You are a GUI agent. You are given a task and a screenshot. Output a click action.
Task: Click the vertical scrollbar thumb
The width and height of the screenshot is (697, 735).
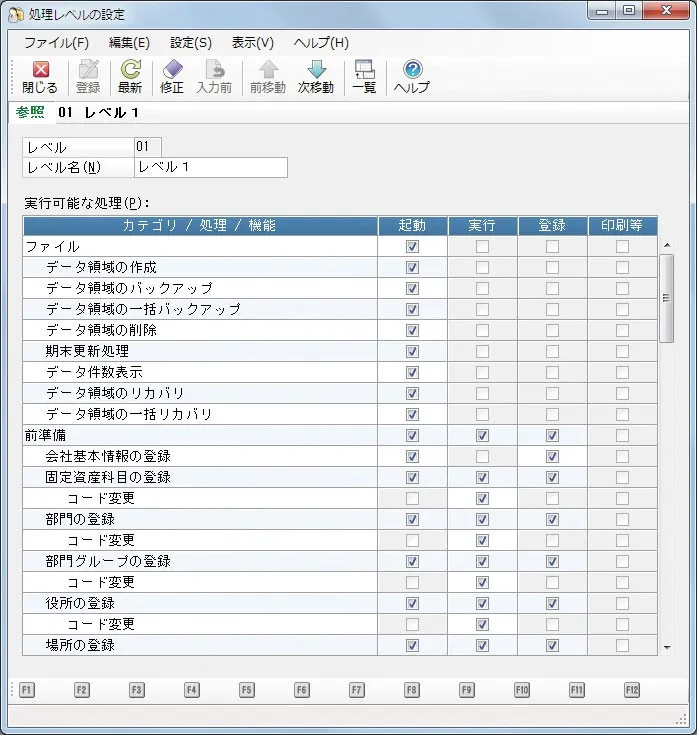click(667, 299)
